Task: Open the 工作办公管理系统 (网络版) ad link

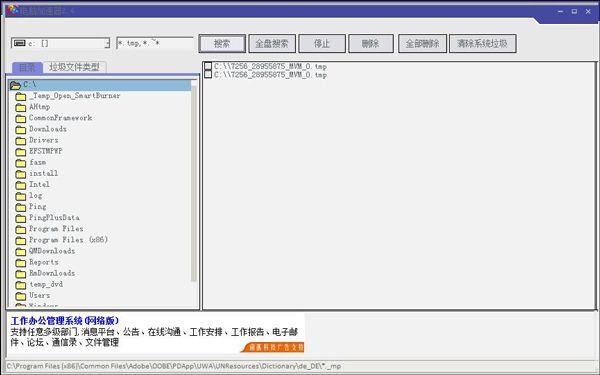Action: tap(65, 321)
